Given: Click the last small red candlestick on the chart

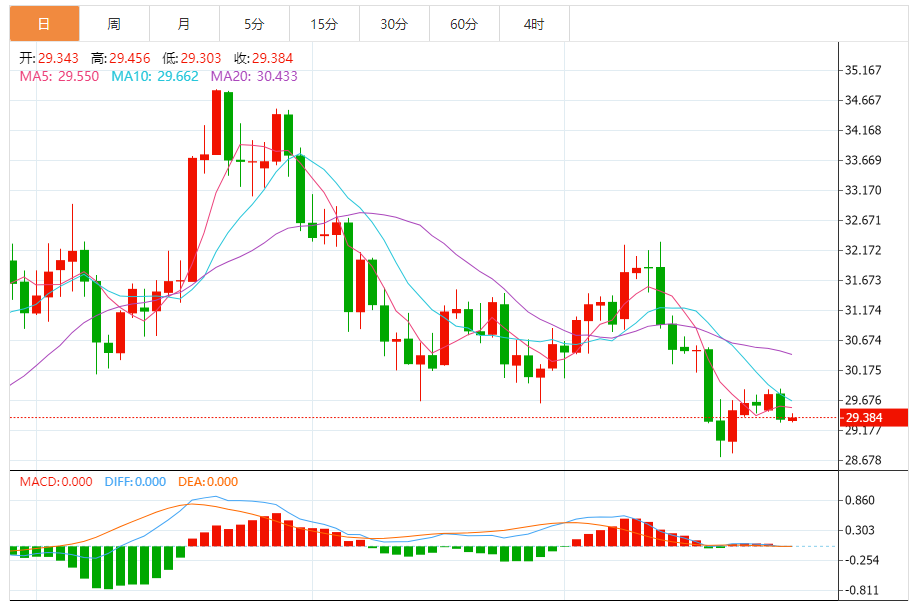Looking at the screenshot, I should [792, 418].
